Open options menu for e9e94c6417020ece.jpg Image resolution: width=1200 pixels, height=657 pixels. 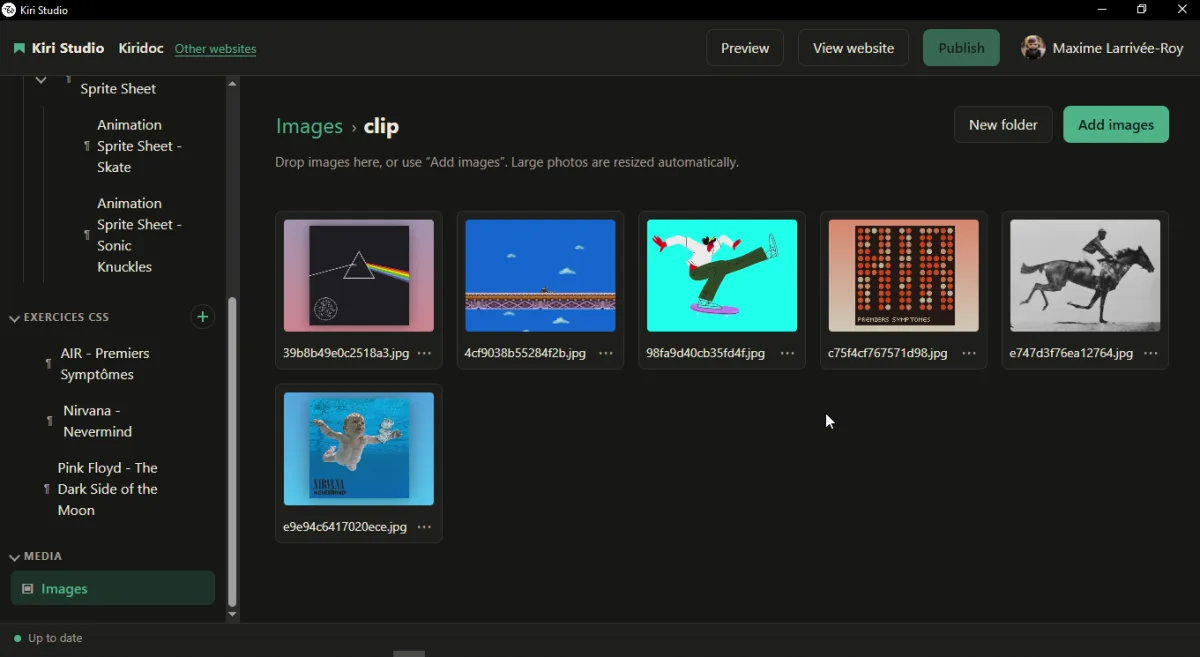(x=424, y=527)
